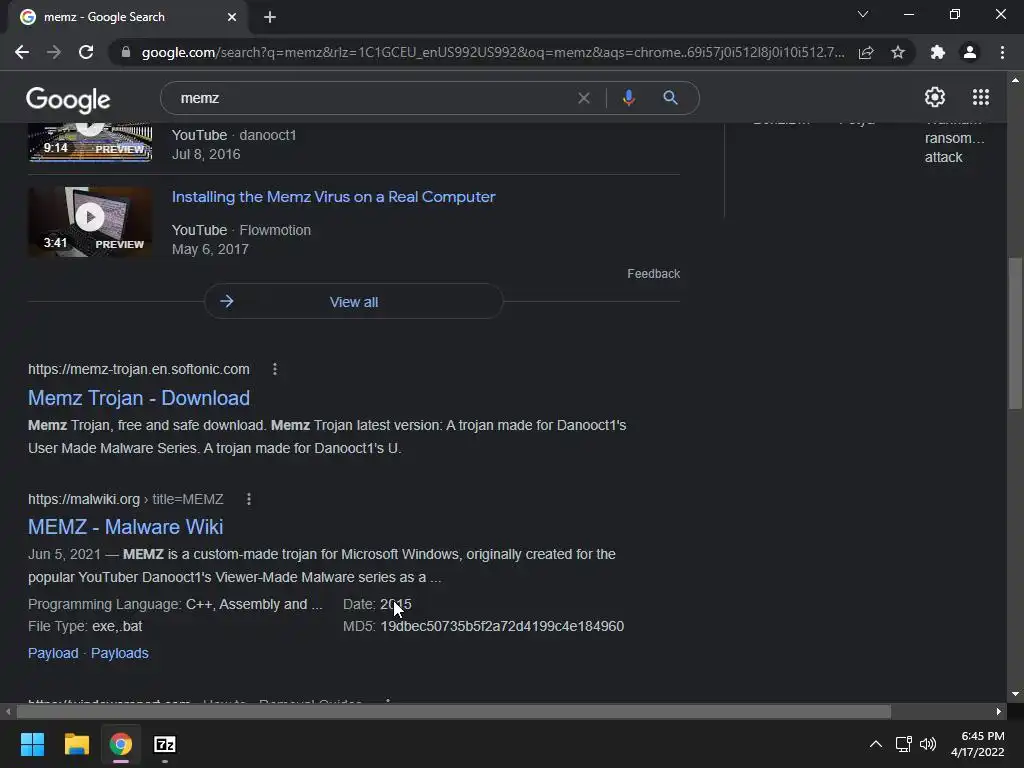
Task: Open Google quick settings gear
Action: point(935,97)
